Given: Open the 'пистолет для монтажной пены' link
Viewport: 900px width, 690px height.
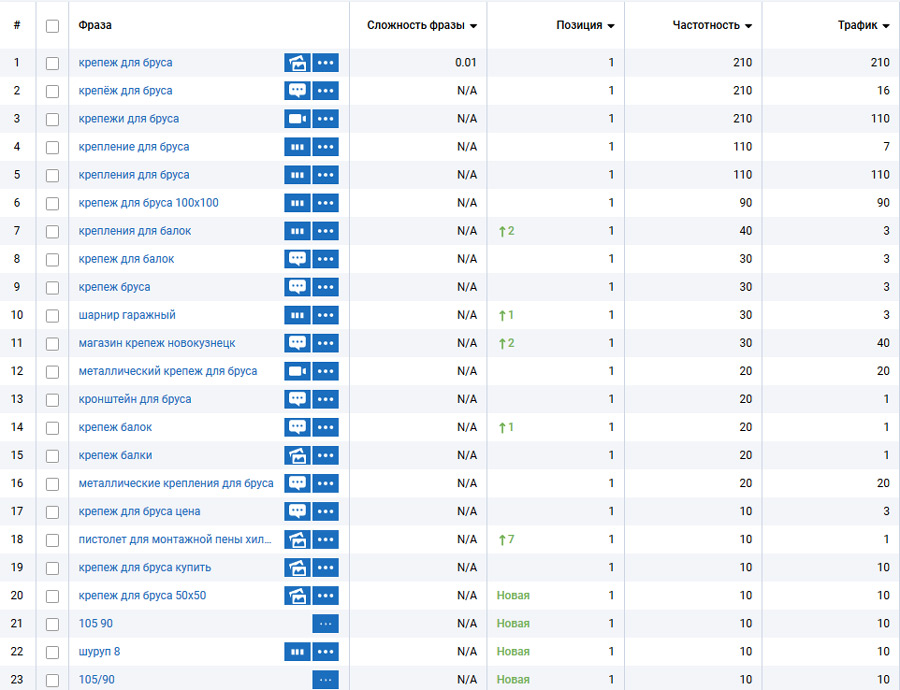Looking at the screenshot, I should point(174,539).
